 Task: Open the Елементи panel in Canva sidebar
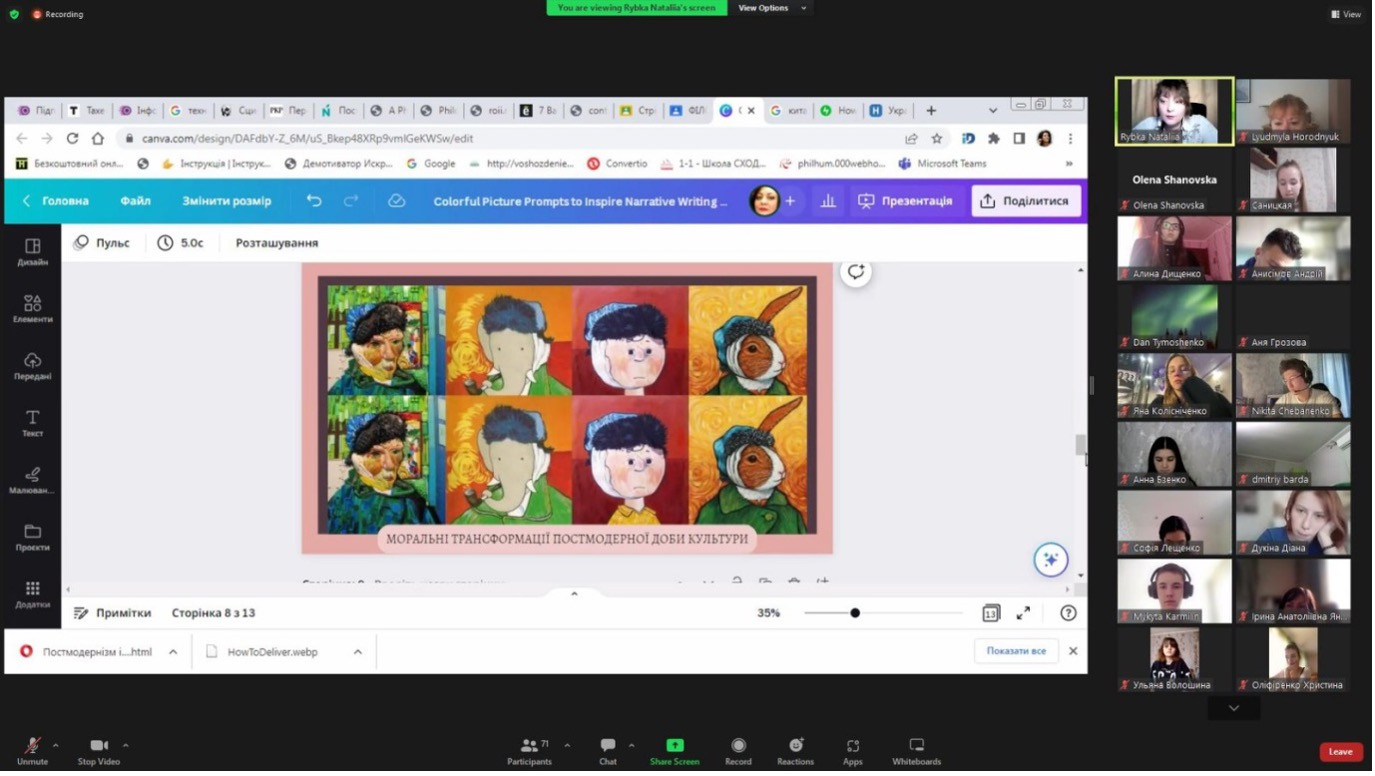click(32, 308)
